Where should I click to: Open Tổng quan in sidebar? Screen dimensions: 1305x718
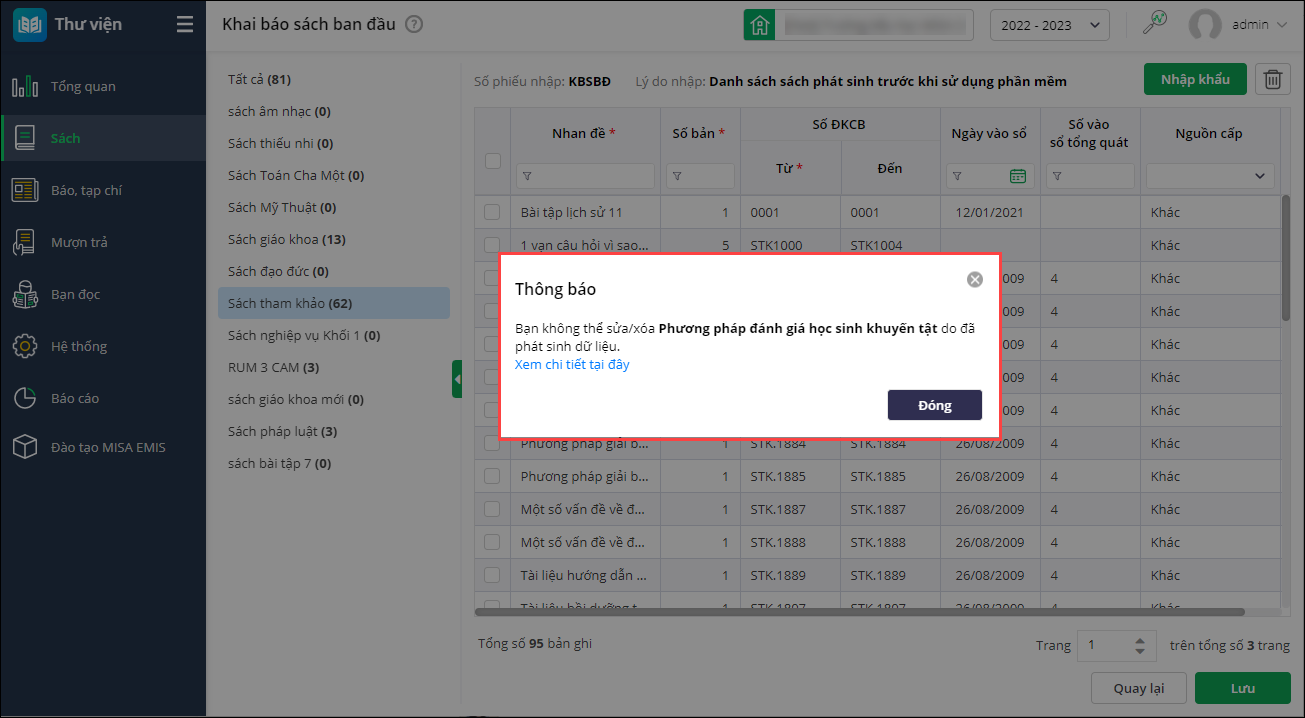(x=103, y=86)
